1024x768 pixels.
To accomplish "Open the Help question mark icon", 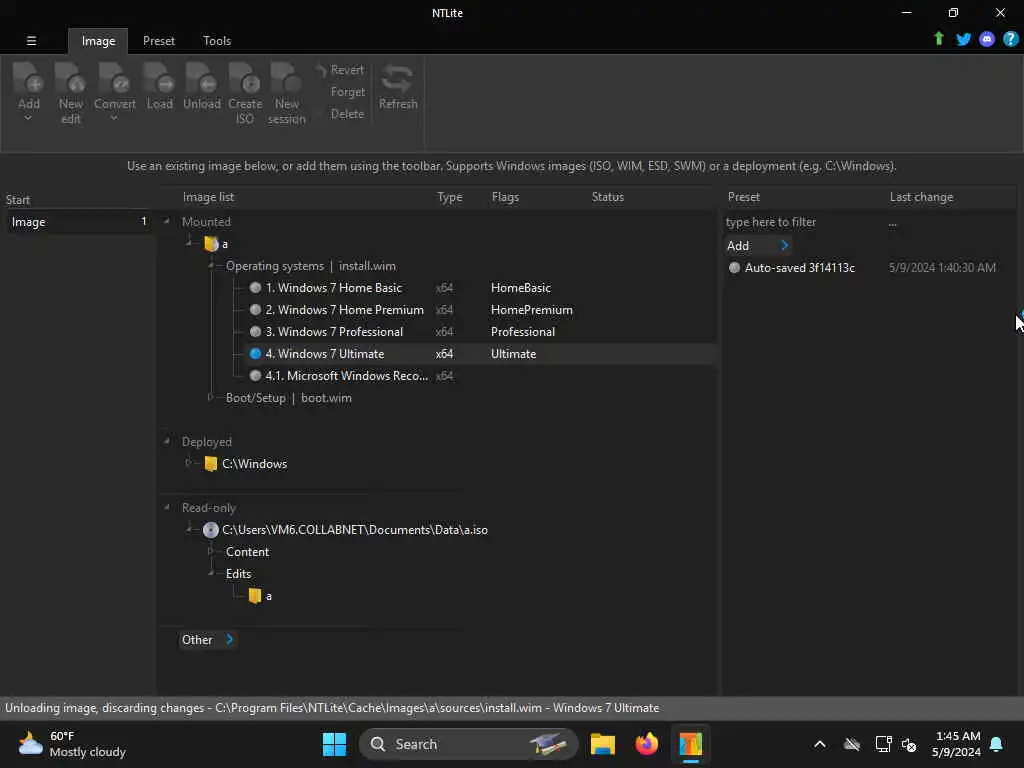I will coord(1010,39).
